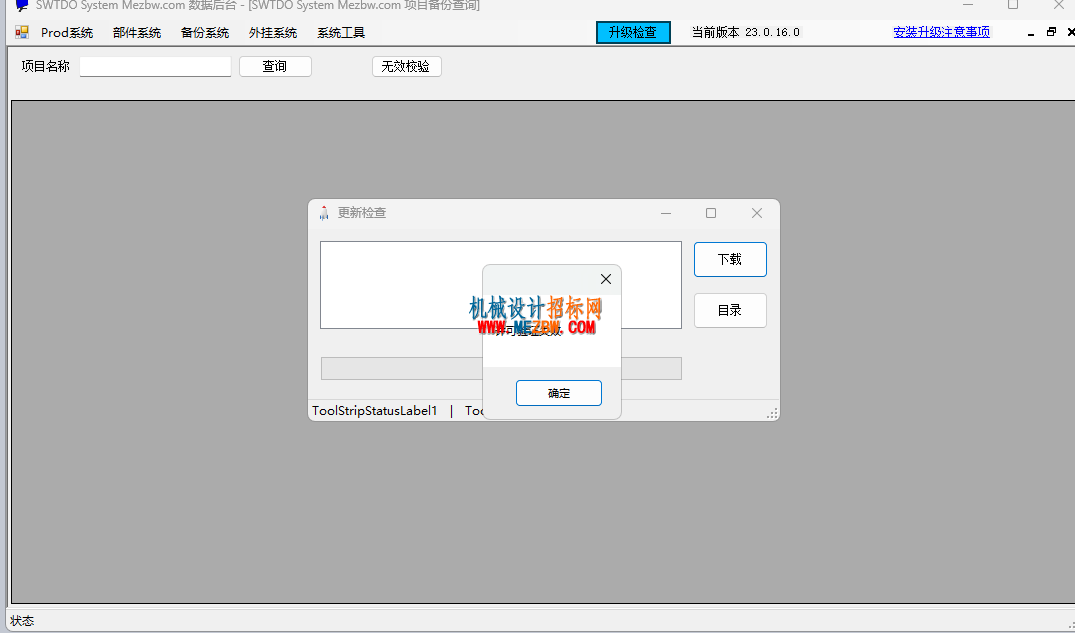Click the 无效校验 button
Viewport: 1075px width, 633px height.
406,67
